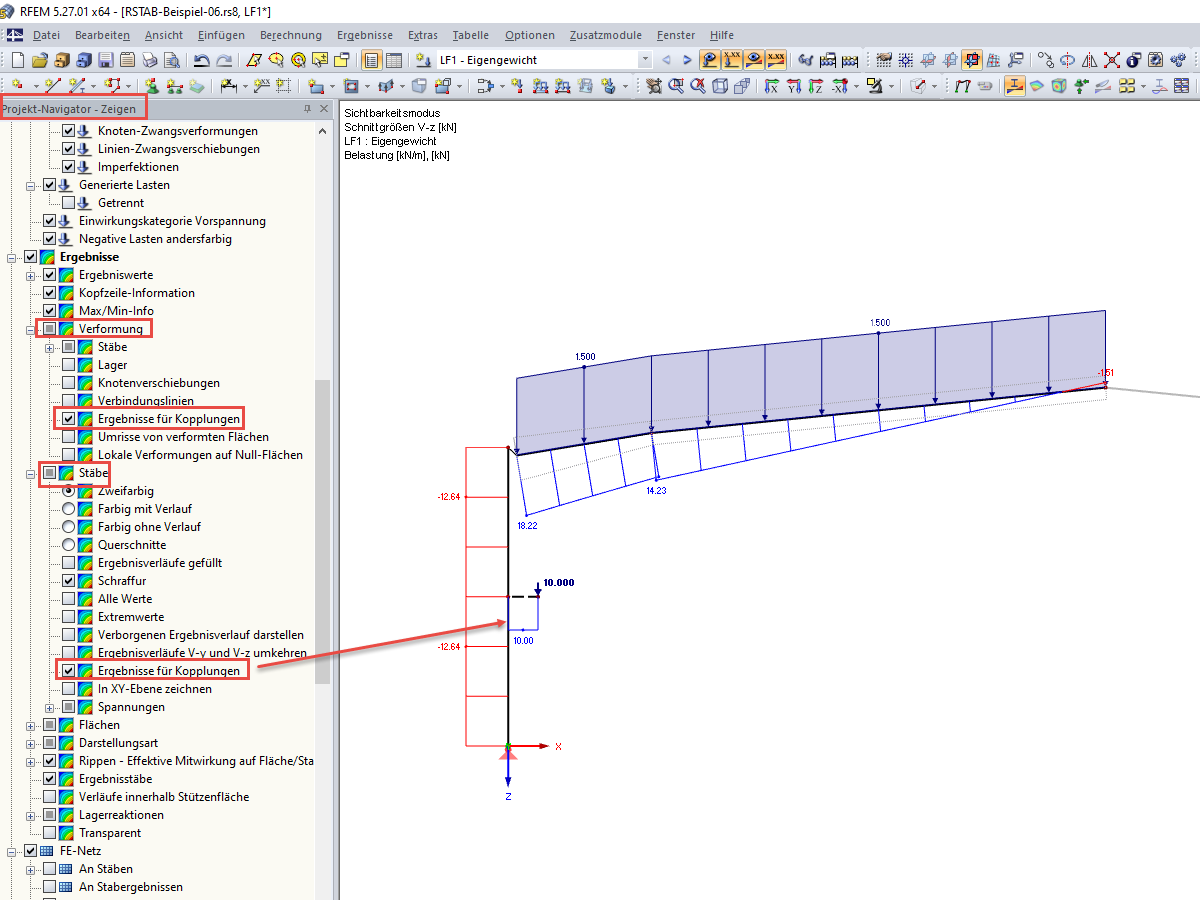Screen dimensions: 1200x900
Task: Pin the Projekt-Navigator panel
Action: [x=308, y=109]
